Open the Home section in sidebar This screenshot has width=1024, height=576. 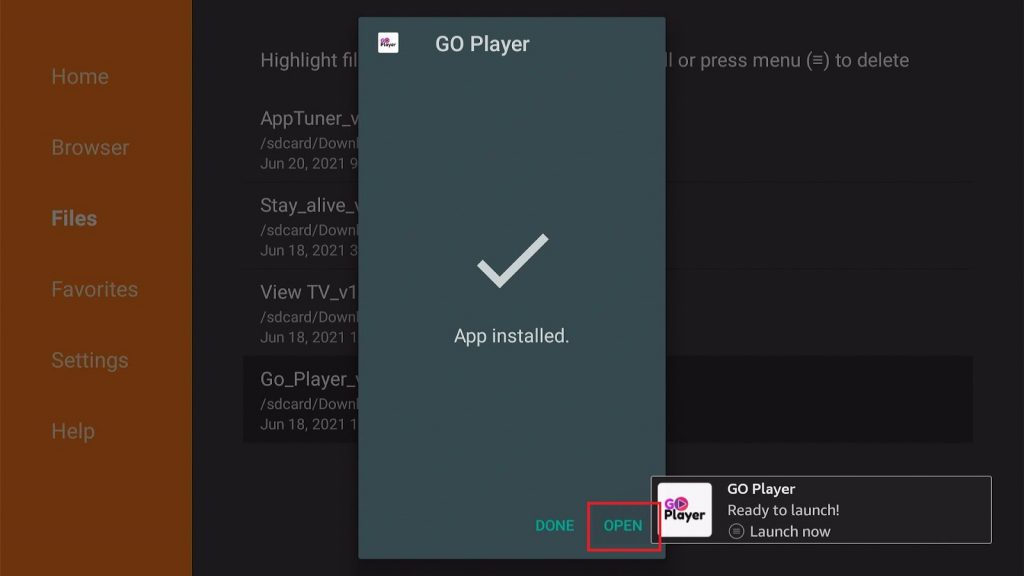[x=80, y=76]
